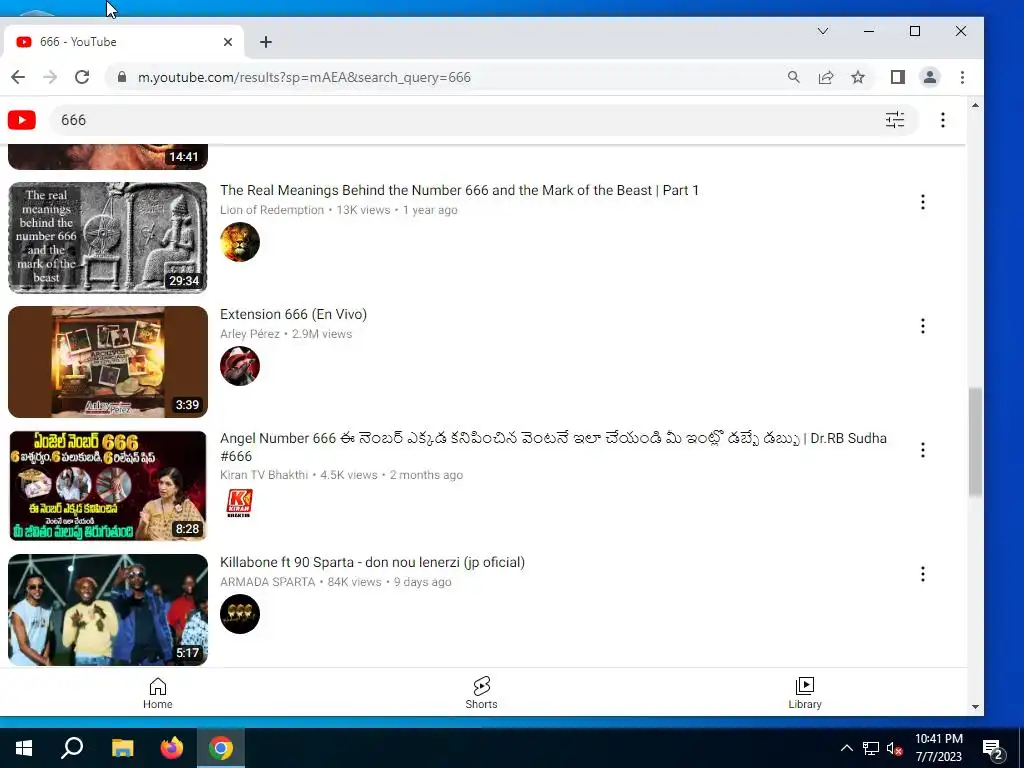Play the Angel Number 666 8:28 thumbnail
Screen dimensions: 1024x768
click(108, 486)
